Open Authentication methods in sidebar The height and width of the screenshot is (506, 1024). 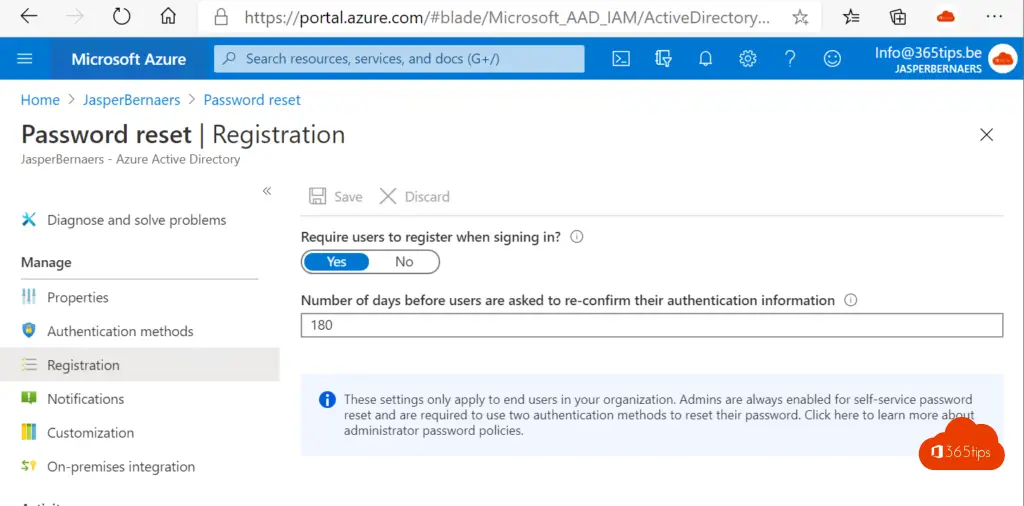point(120,331)
